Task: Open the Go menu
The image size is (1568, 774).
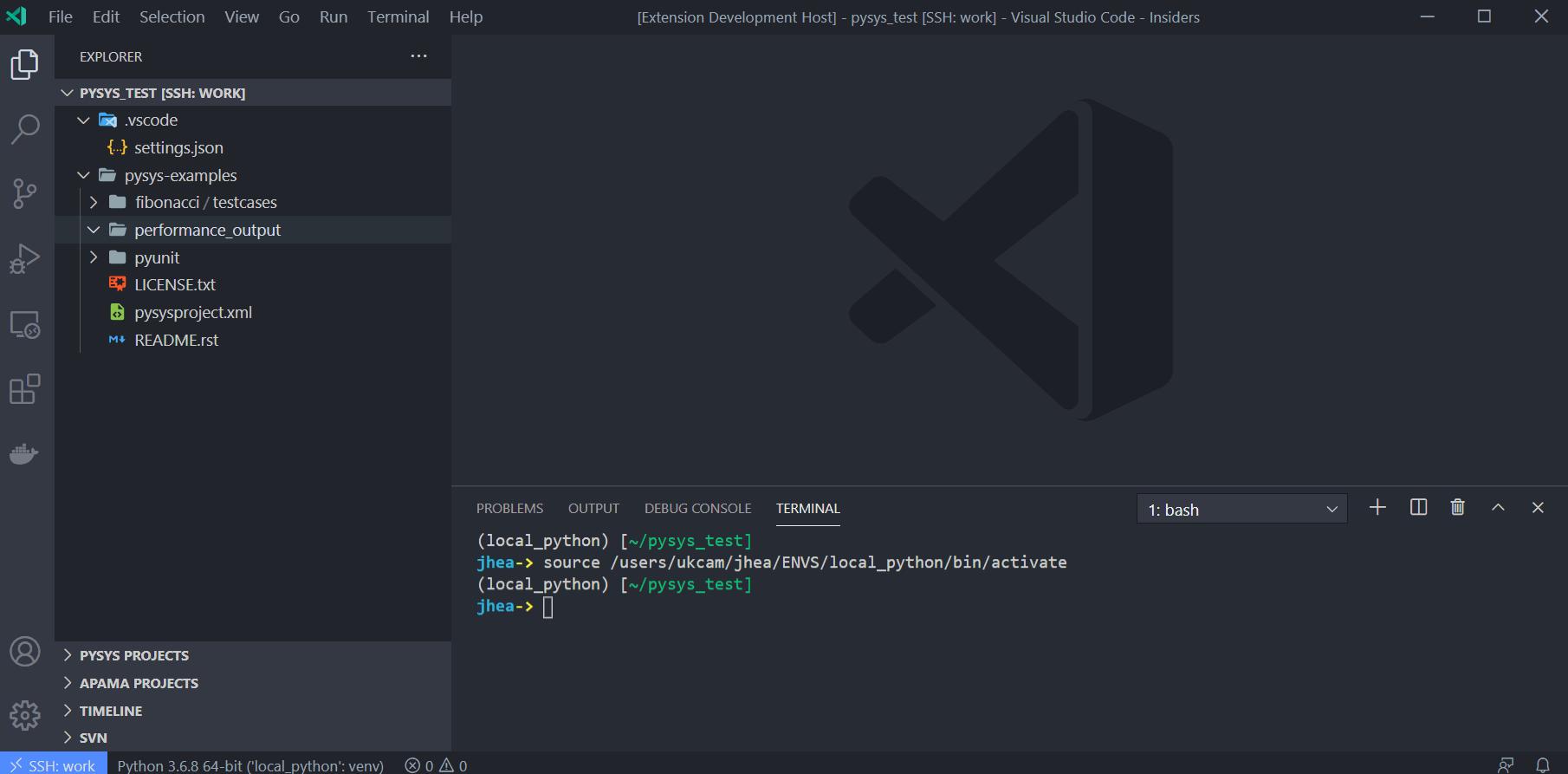Action: [x=289, y=16]
